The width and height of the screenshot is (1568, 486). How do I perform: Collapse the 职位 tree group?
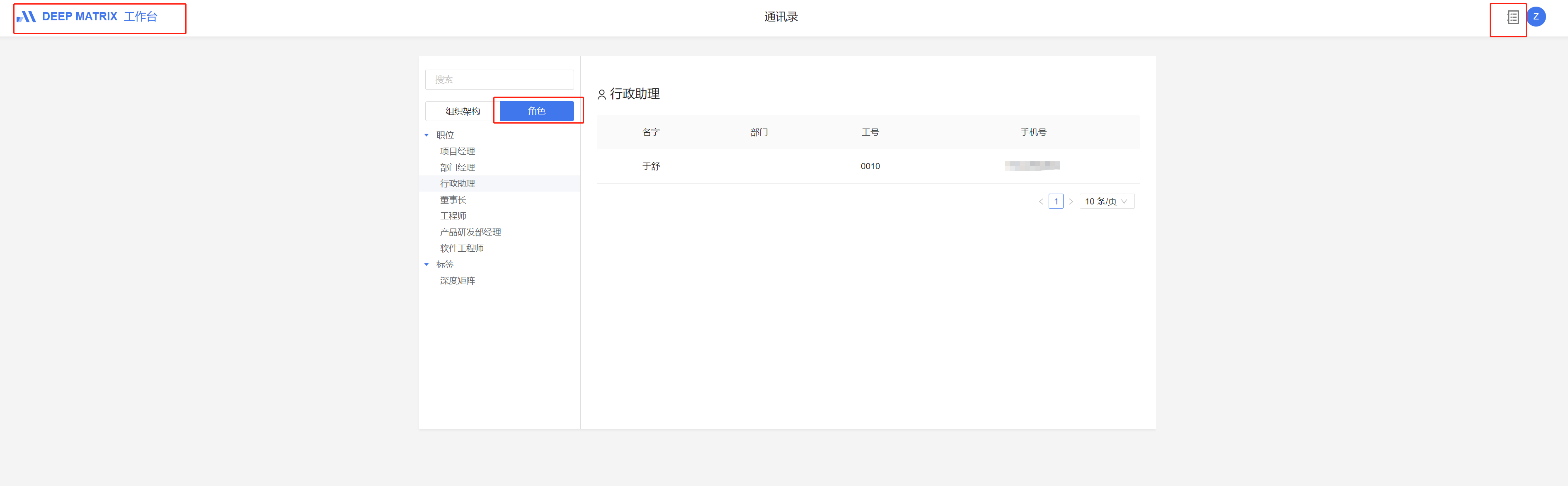tap(426, 135)
